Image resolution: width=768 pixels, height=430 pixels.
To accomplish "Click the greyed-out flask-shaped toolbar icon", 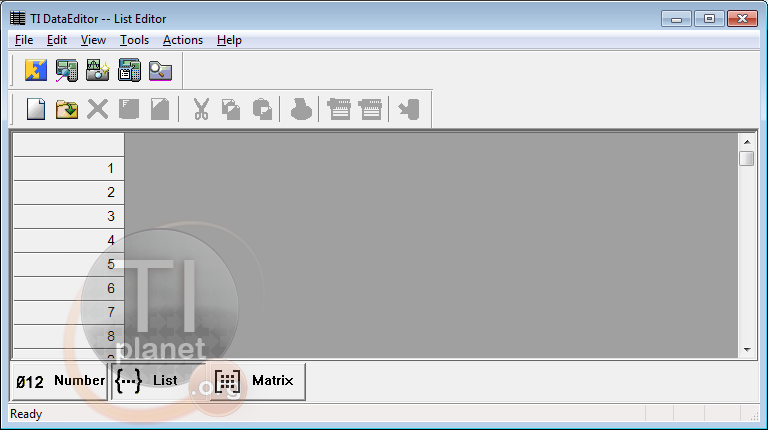I will coord(301,109).
